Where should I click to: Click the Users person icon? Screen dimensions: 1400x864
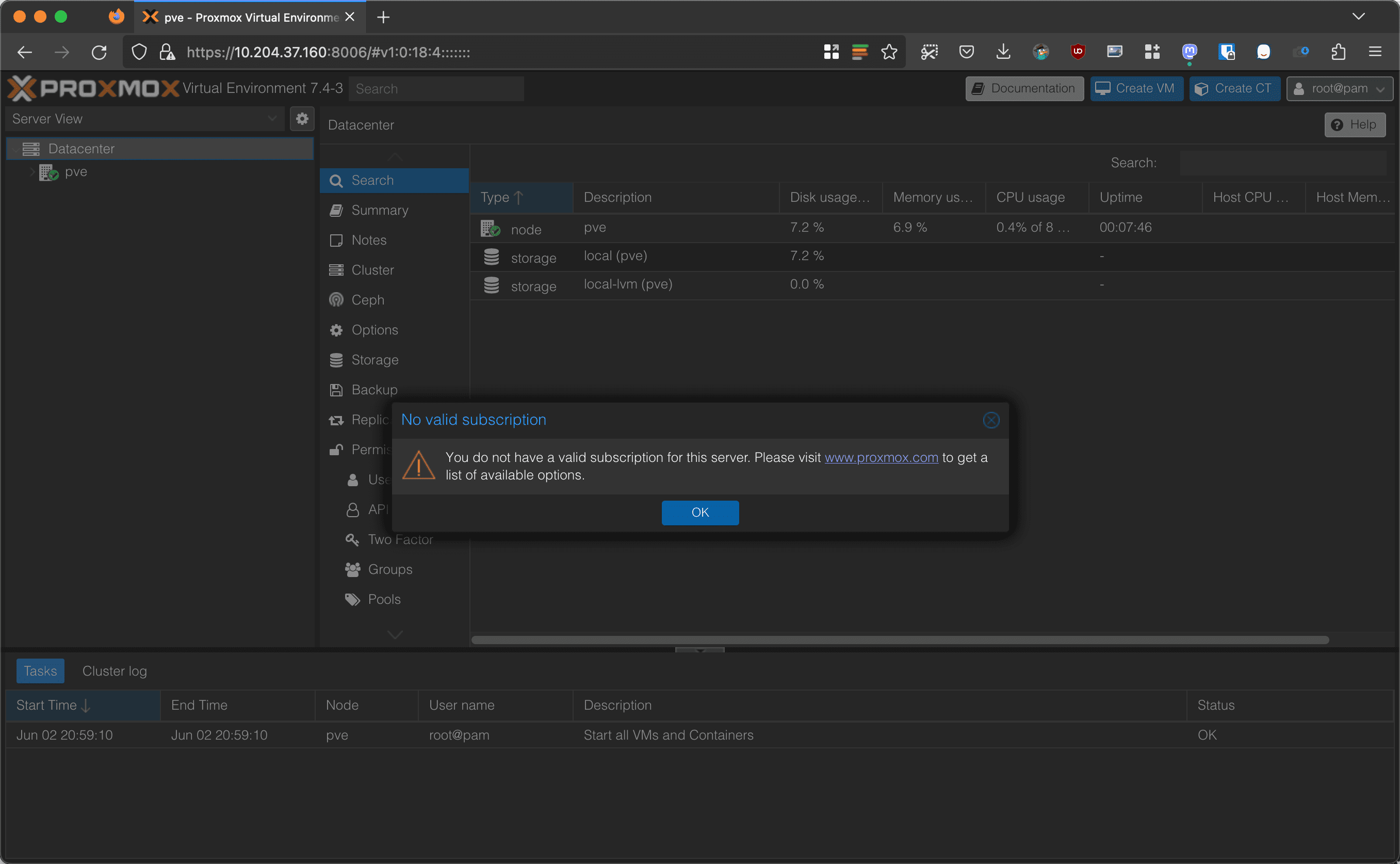[353, 480]
